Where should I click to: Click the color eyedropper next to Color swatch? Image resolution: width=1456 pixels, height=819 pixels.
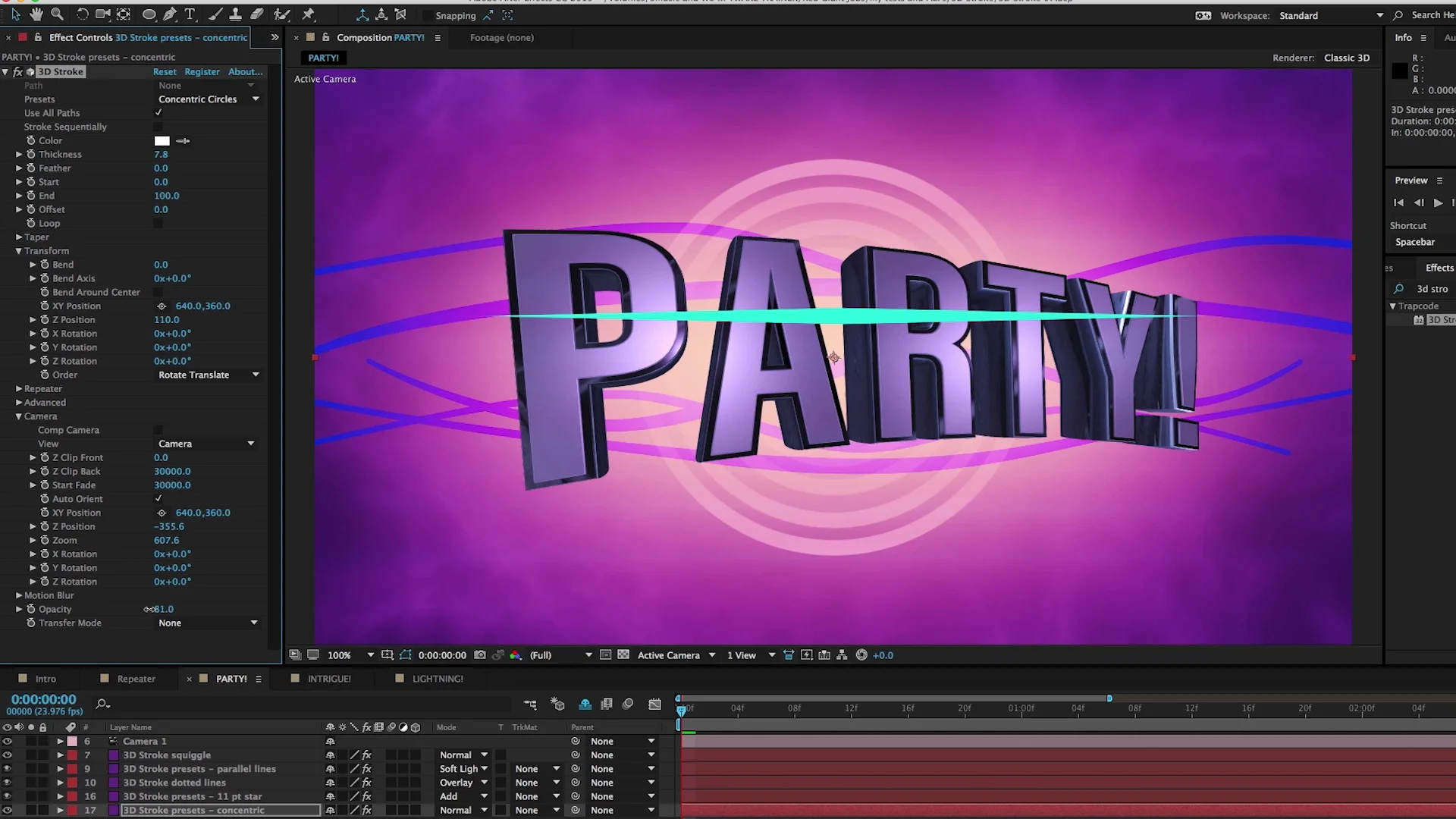pyautogui.click(x=183, y=141)
